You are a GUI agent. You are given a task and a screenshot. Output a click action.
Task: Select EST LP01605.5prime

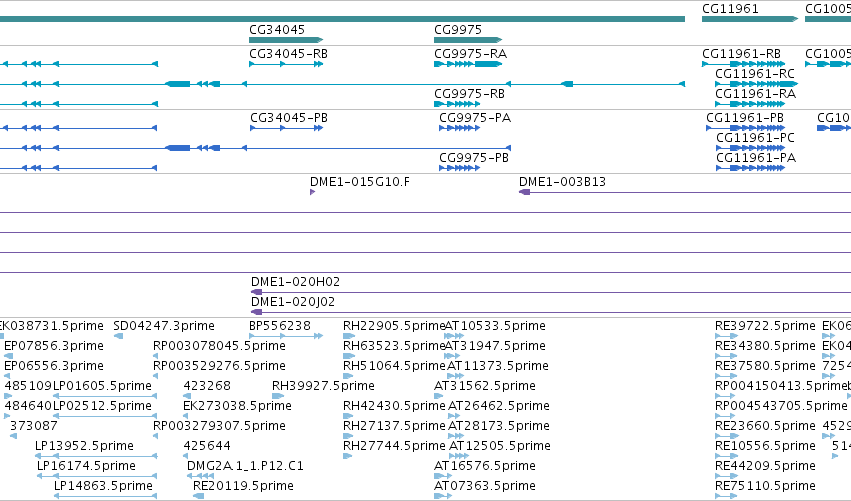102,386
